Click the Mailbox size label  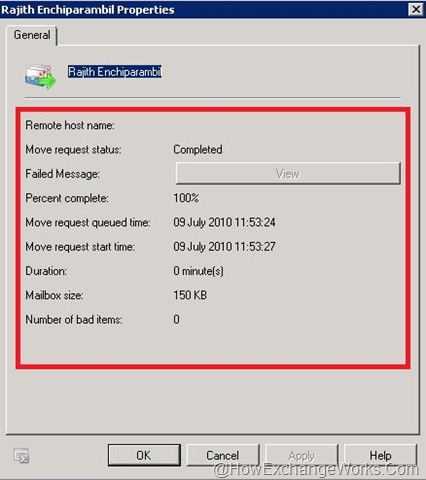54,295
